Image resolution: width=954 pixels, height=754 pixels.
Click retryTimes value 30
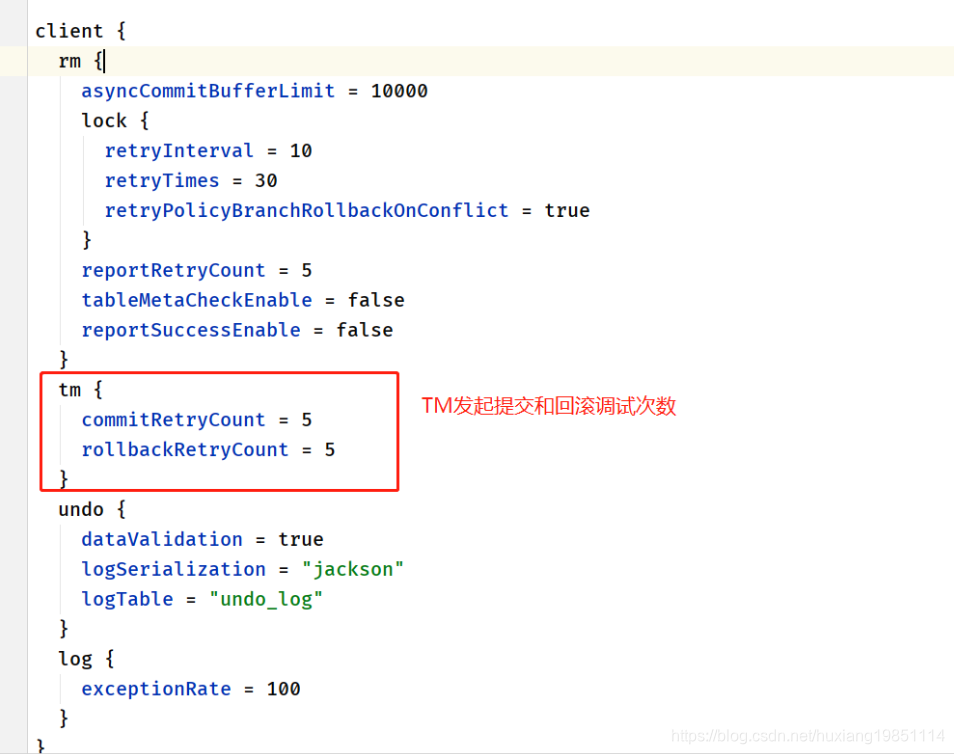coord(266,180)
